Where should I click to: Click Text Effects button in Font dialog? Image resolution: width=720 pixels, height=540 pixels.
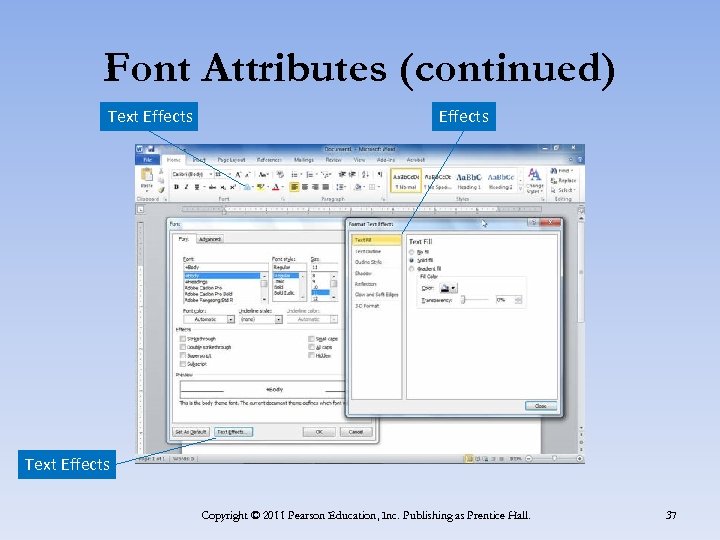[x=233, y=432]
